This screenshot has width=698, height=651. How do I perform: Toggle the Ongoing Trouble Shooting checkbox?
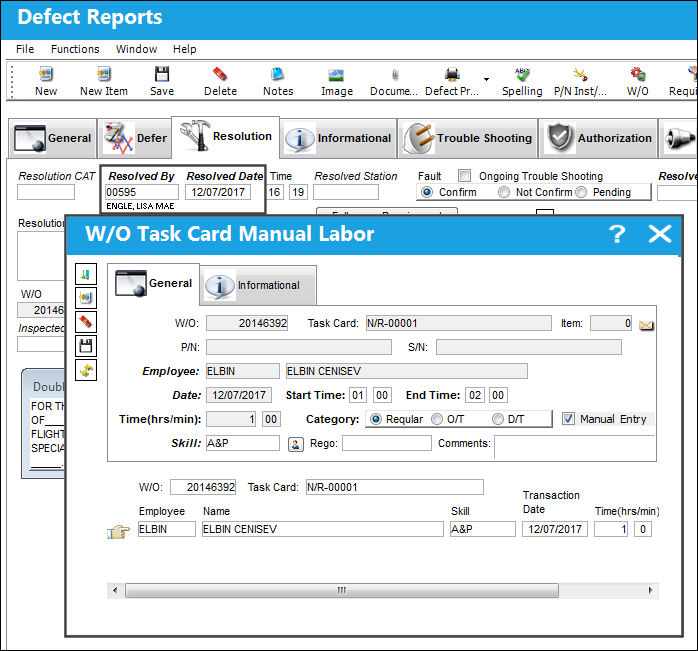(x=464, y=175)
